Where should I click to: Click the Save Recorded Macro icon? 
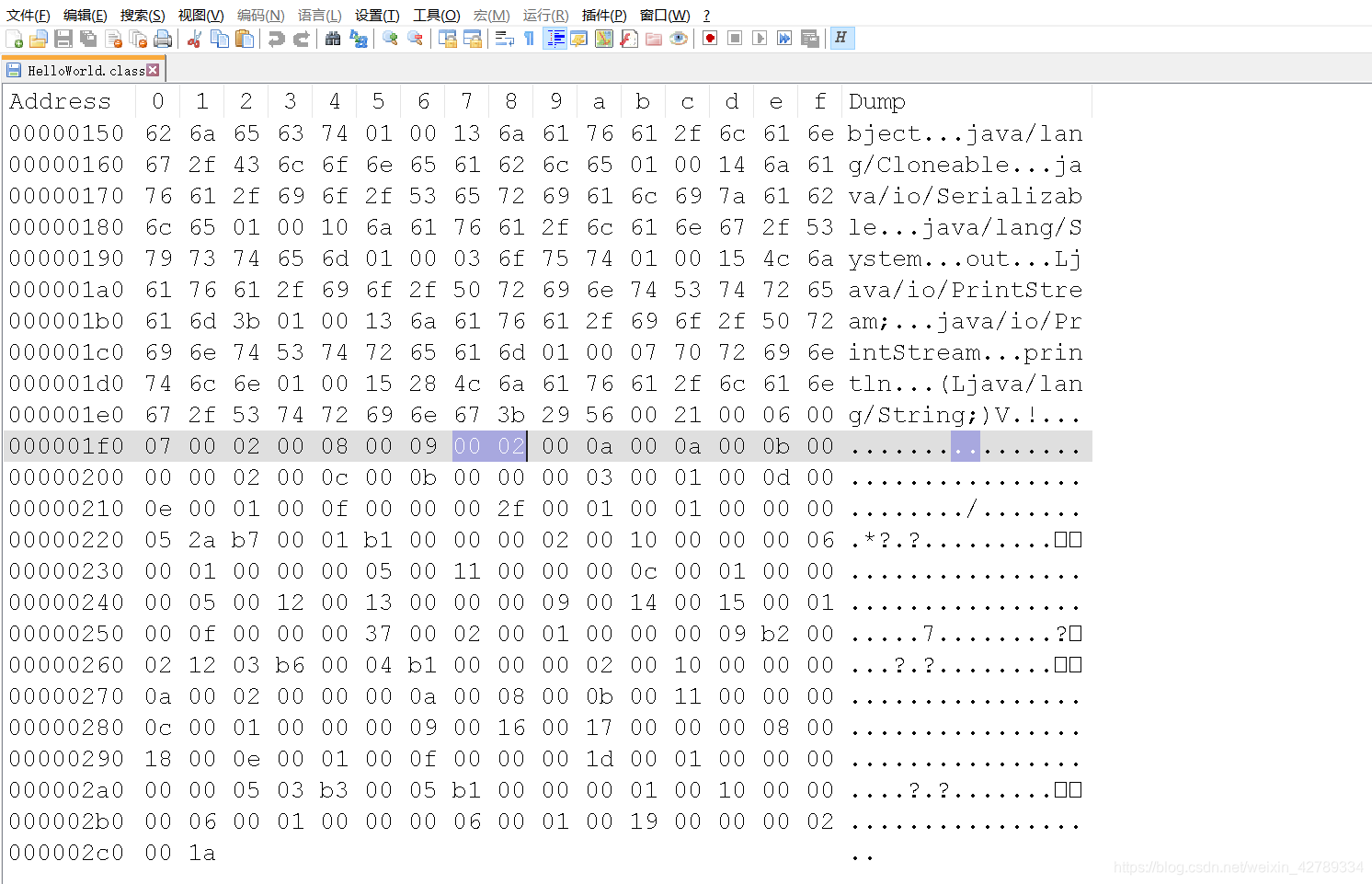pyautogui.click(x=810, y=39)
